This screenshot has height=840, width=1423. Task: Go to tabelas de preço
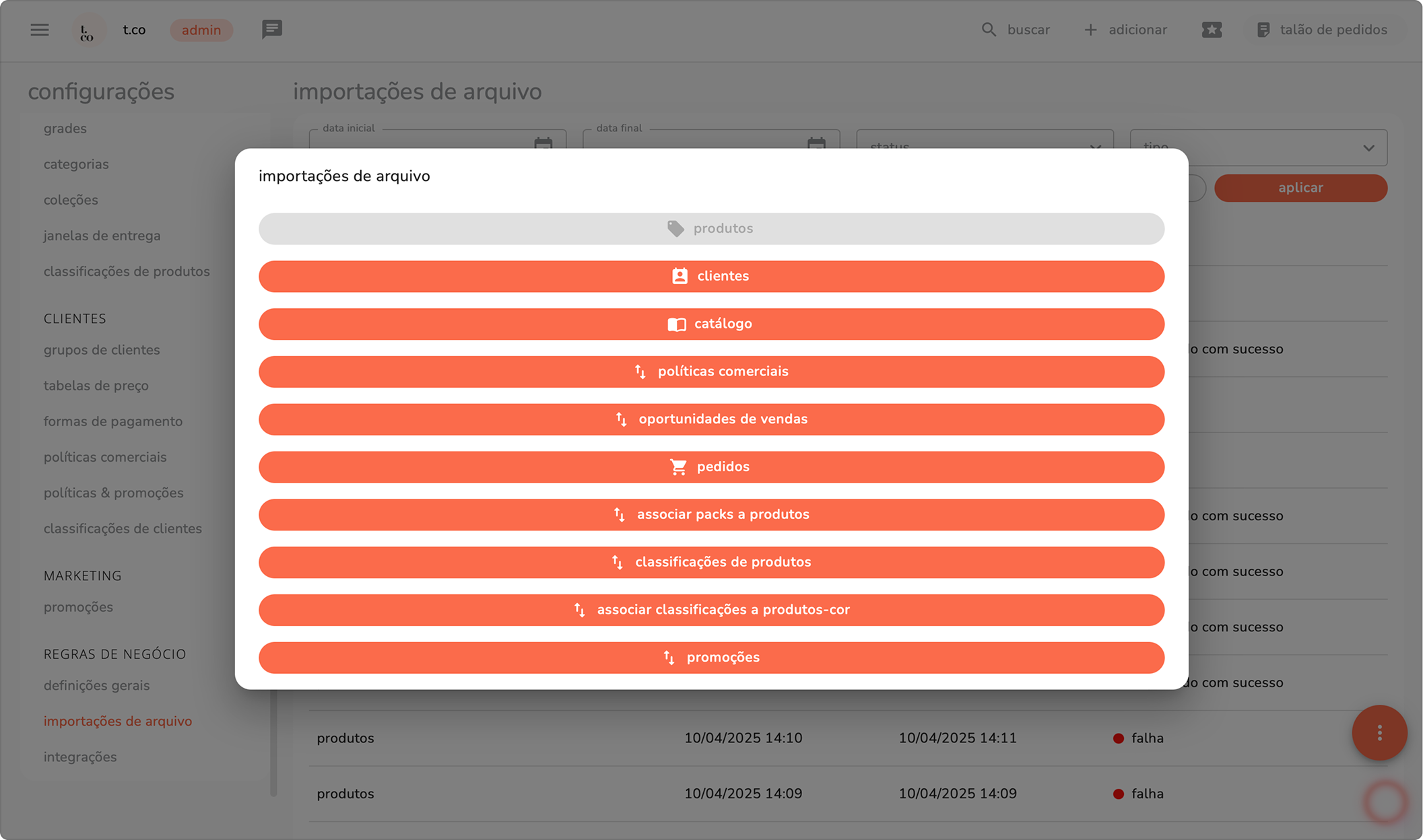pyautogui.click(x=96, y=386)
